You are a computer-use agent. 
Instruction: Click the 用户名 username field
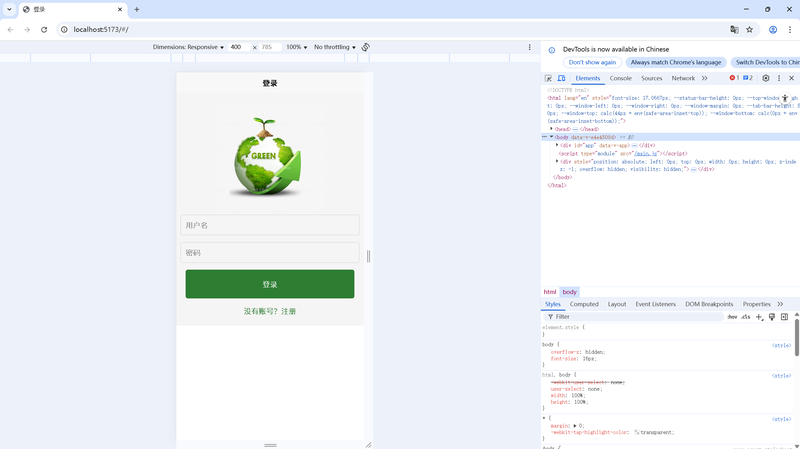270,225
